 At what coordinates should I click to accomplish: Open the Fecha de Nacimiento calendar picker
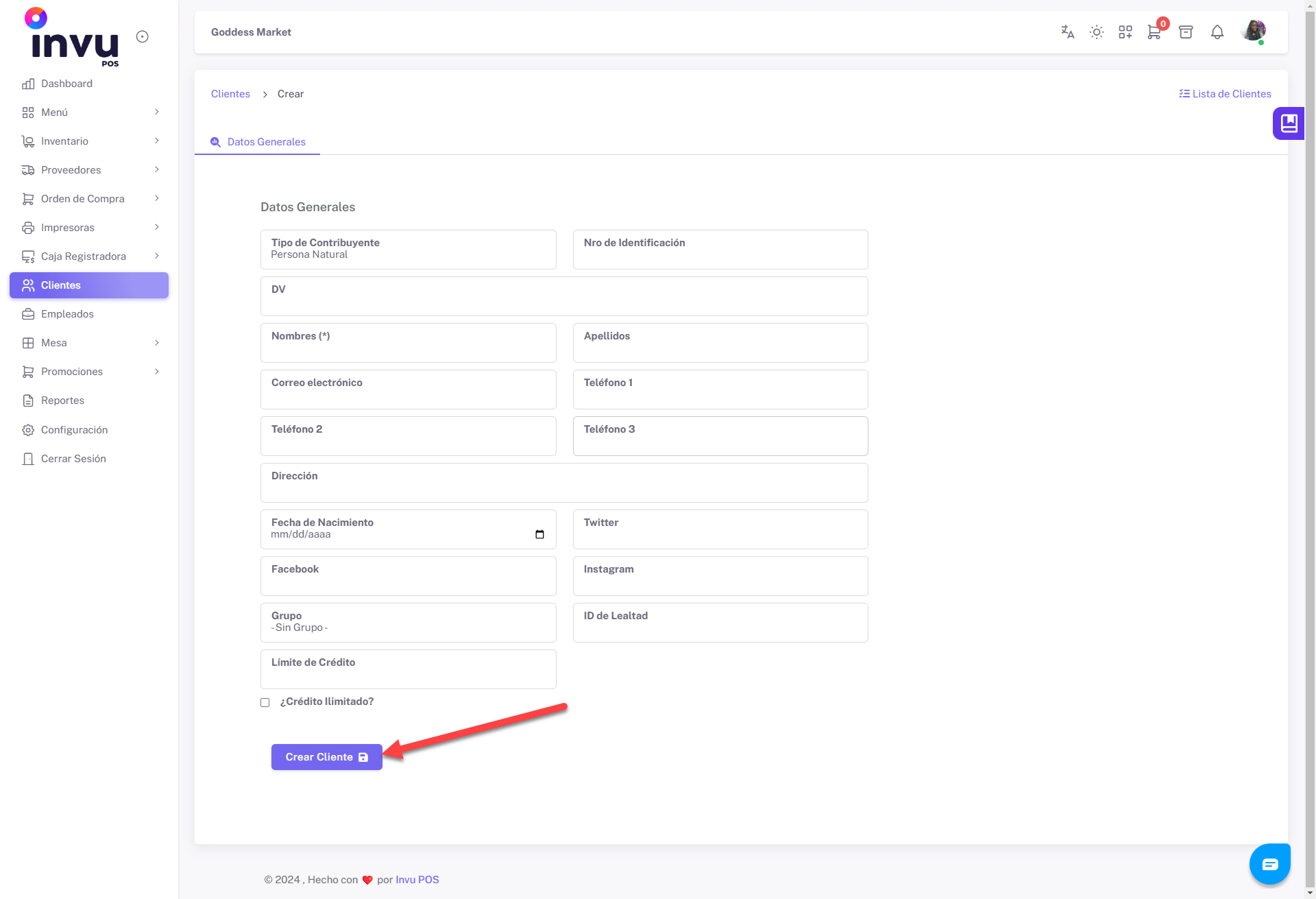pos(539,534)
